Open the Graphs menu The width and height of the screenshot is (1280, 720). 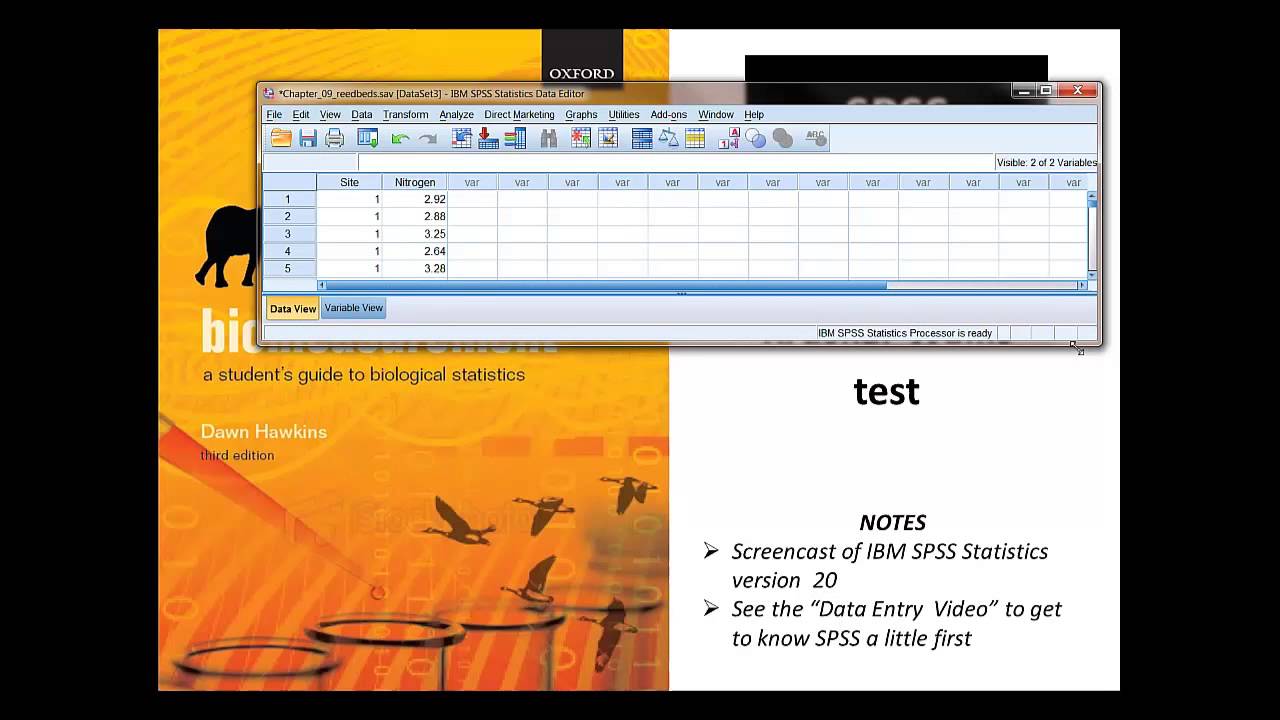(581, 115)
